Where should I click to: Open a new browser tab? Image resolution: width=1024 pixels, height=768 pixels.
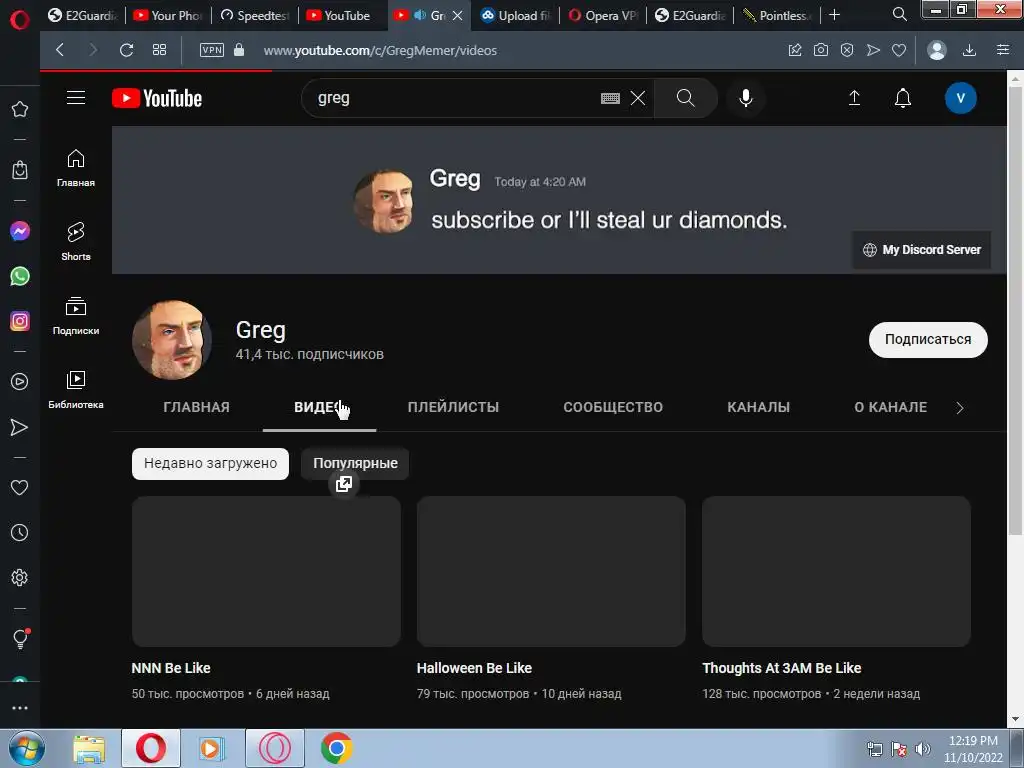[x=835, y=15]
